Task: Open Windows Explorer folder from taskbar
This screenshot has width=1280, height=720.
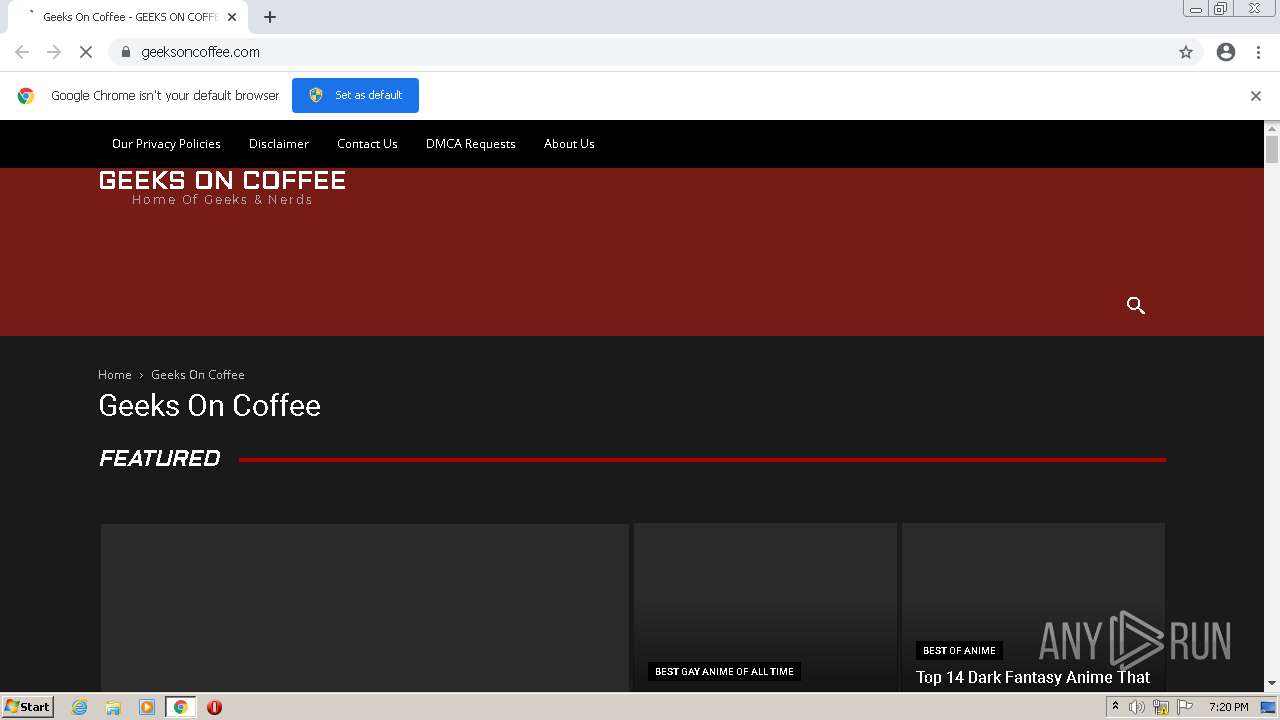Action: 113,707
